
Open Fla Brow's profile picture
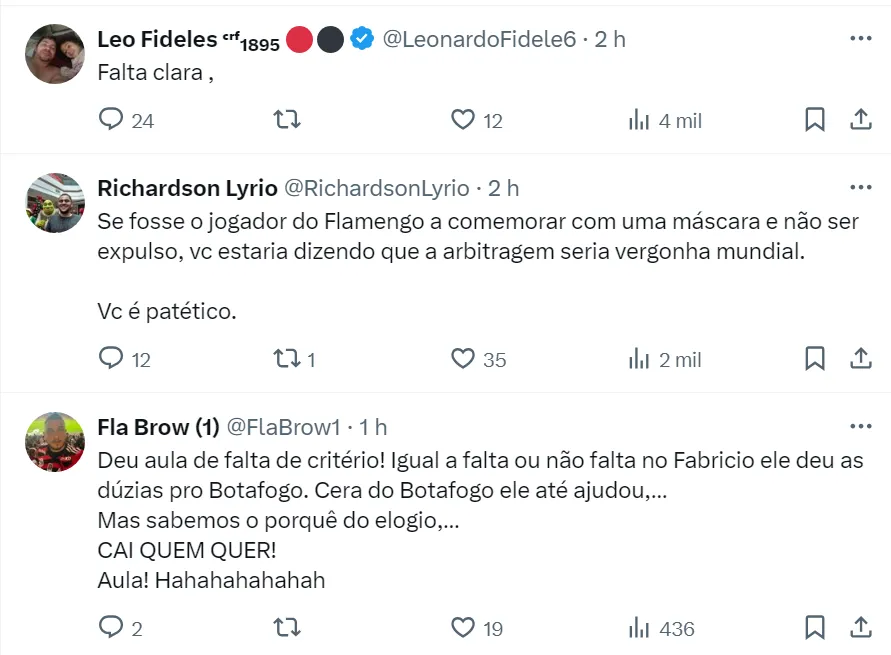pyautogui.click(x=54, y=441)
